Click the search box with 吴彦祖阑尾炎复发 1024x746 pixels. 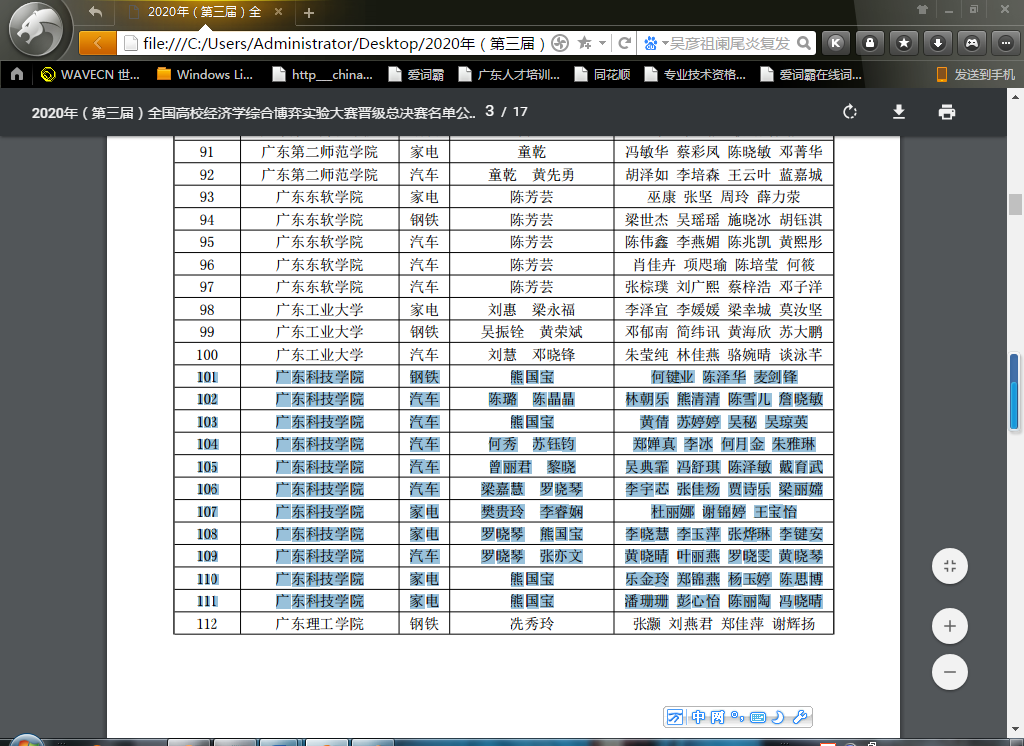pyautogui.click(x=729, y=43)
